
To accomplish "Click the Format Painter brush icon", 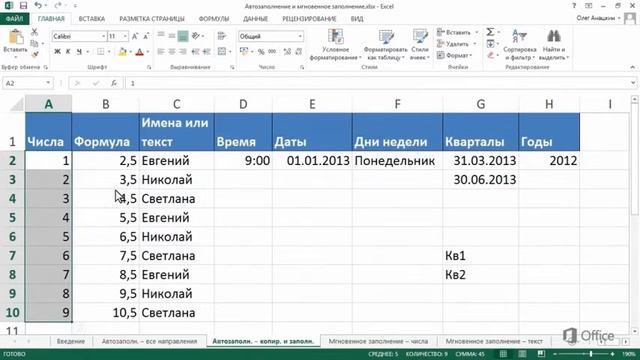I will pos(35,54).
